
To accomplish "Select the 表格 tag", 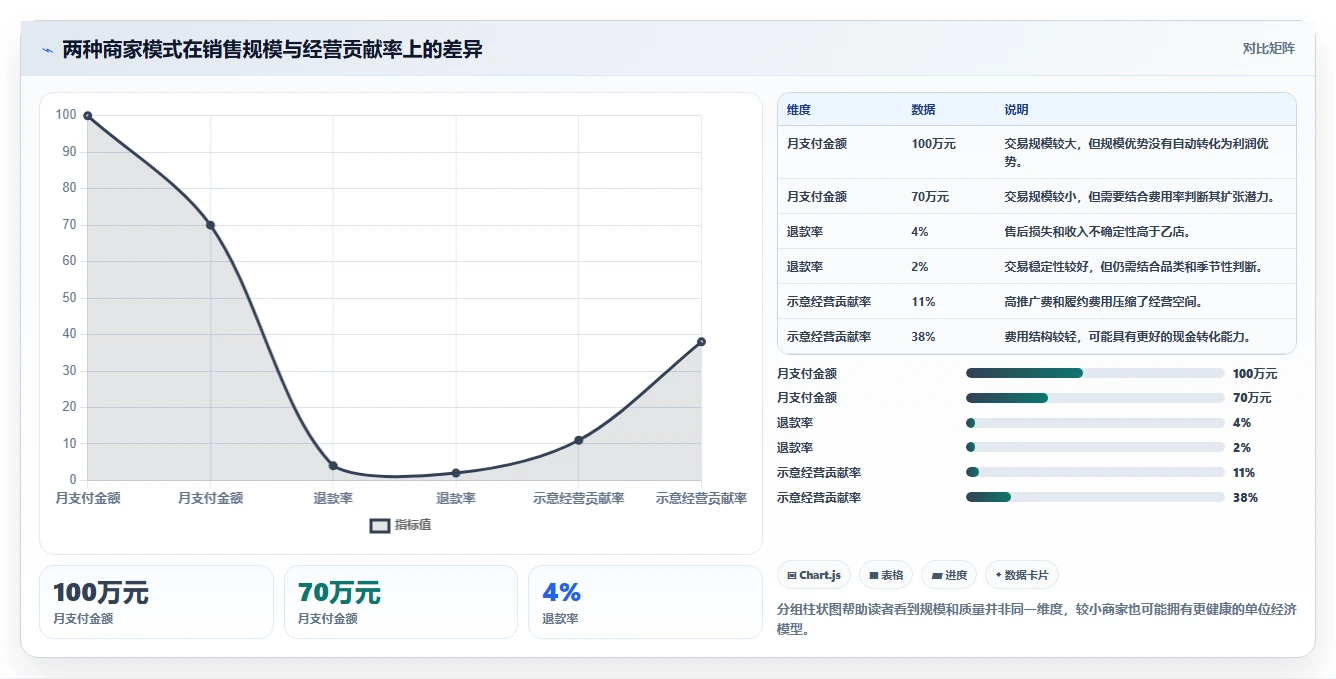I will click(x=886, y=575).
